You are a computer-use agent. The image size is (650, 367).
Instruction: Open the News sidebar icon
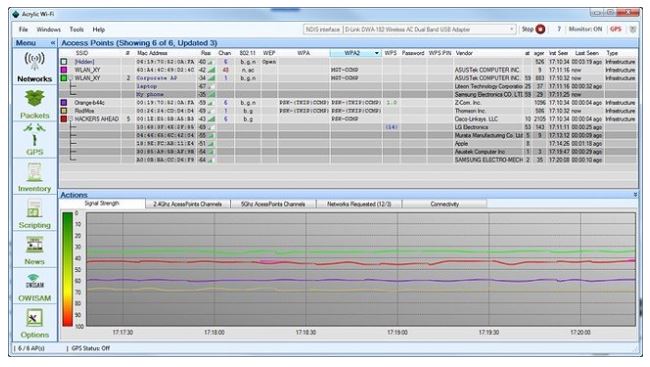tap(34, 250)
